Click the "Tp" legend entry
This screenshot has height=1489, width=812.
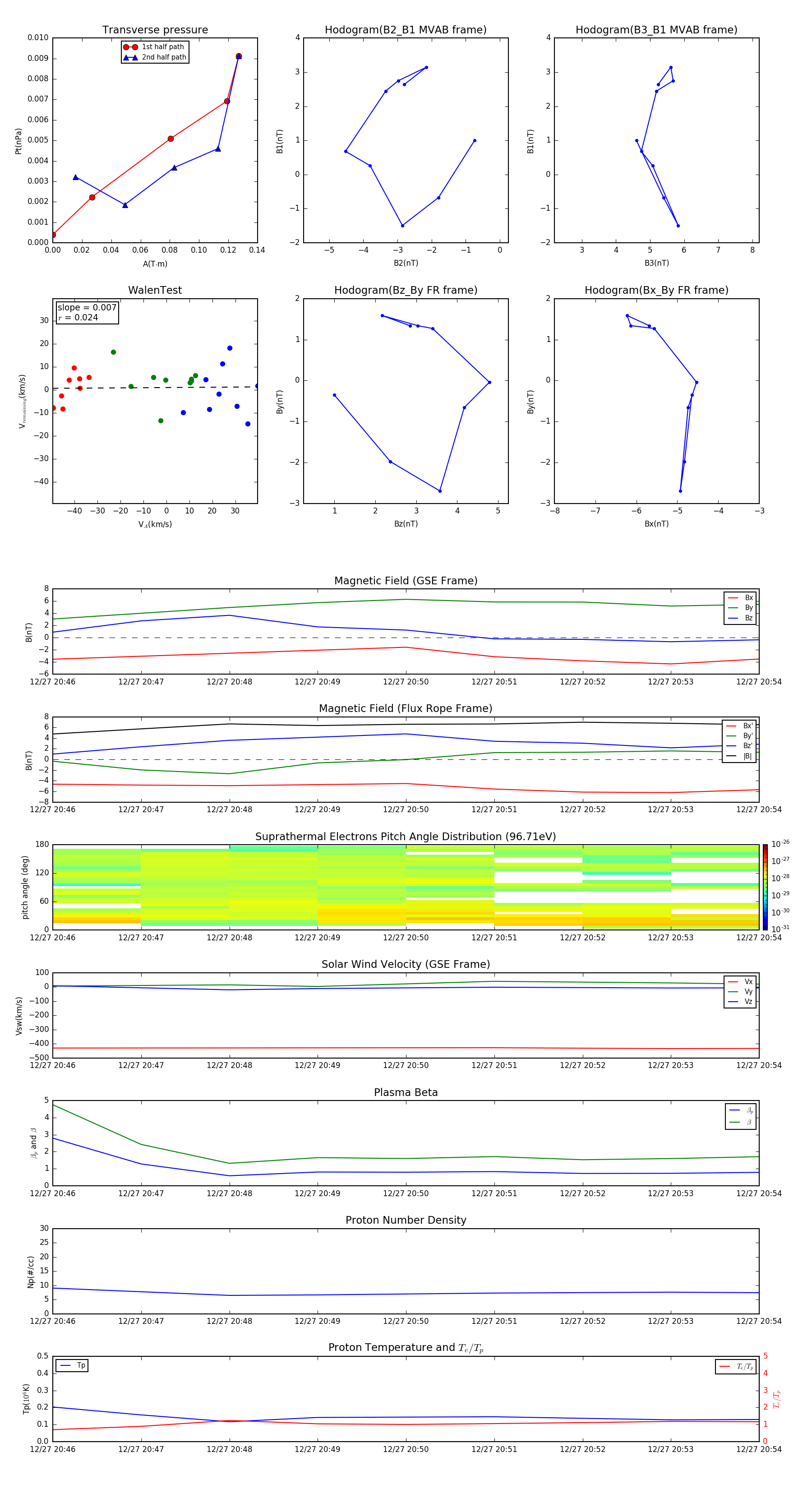(72, 1365)
